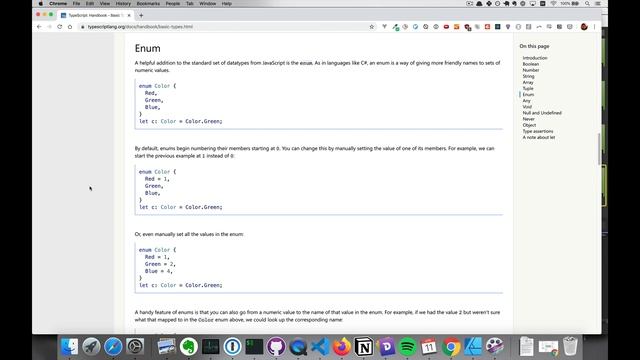Jump to the String section link
640x360 pixels.
528,76
